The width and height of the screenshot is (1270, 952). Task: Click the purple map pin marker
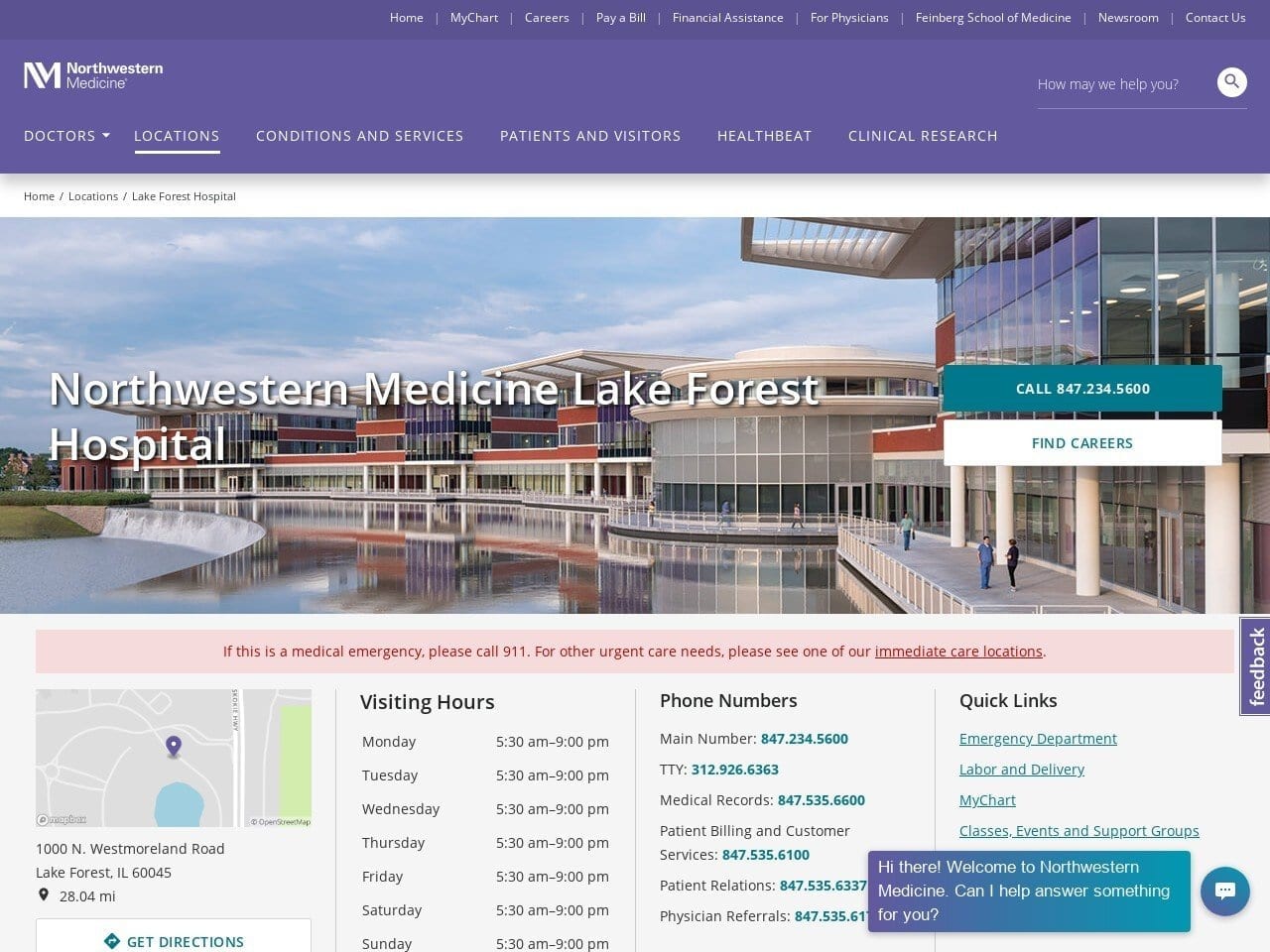[174, 746]
